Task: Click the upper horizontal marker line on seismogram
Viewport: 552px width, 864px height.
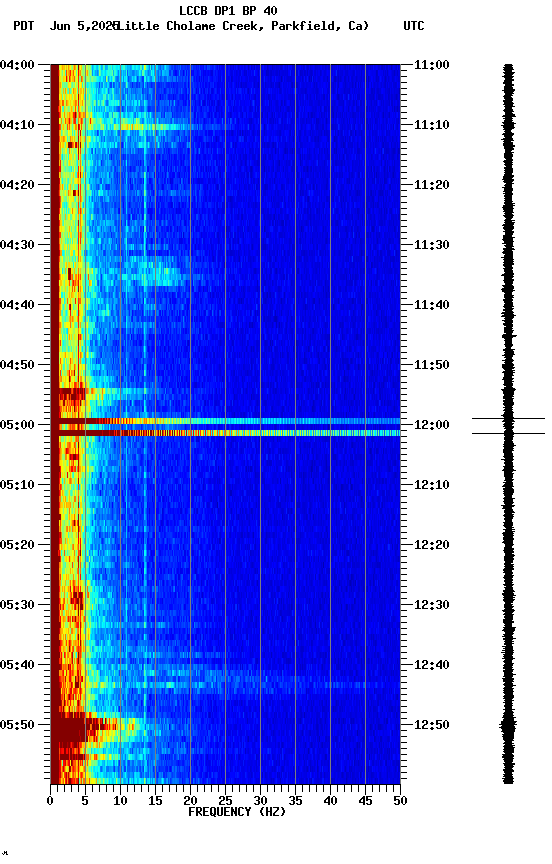Action: tap(508, 419)
